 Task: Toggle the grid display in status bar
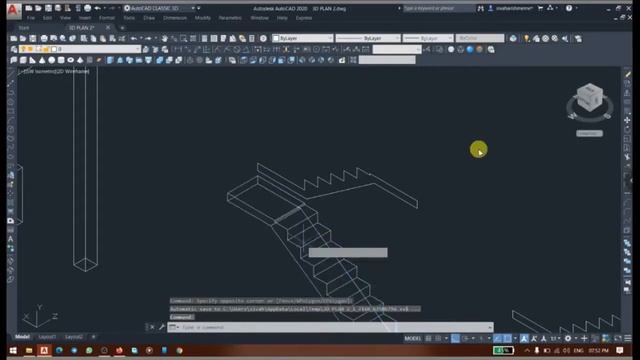point(428,338)
